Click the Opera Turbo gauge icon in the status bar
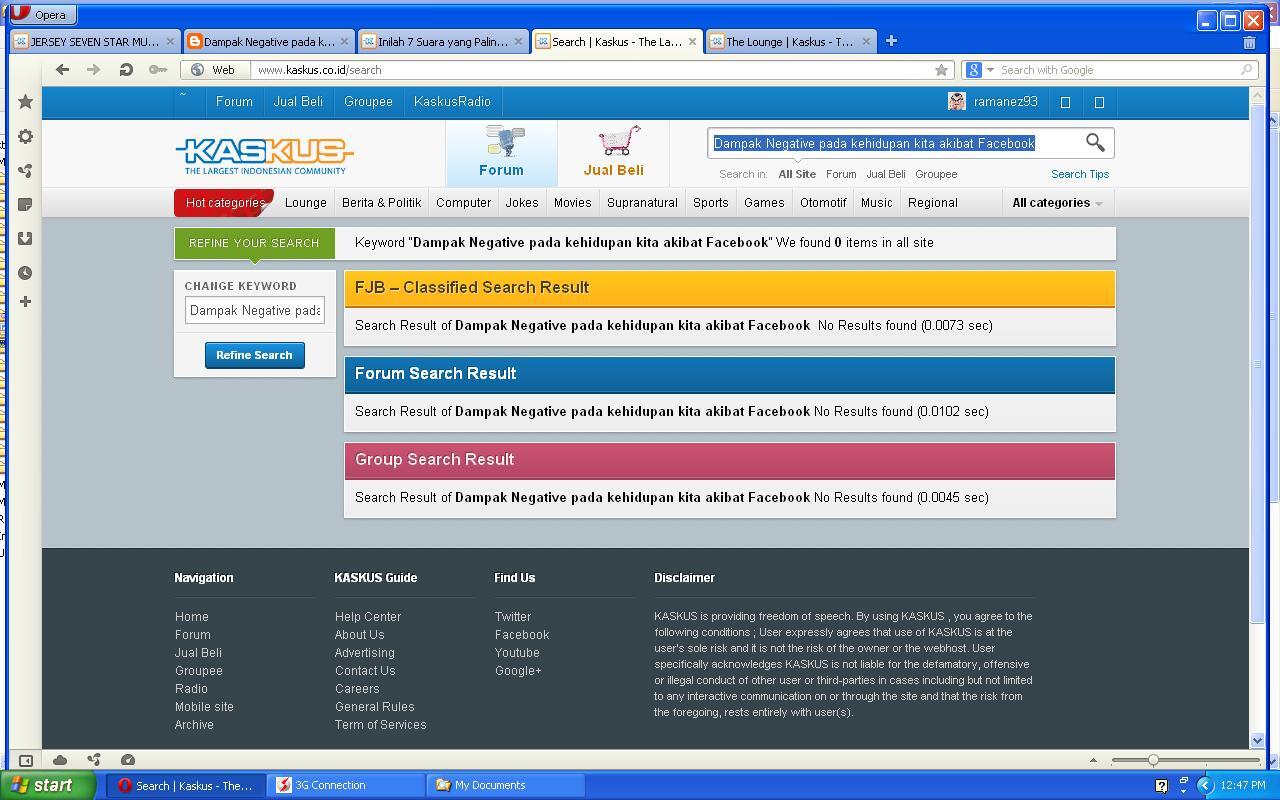 (x=128, y=760)
